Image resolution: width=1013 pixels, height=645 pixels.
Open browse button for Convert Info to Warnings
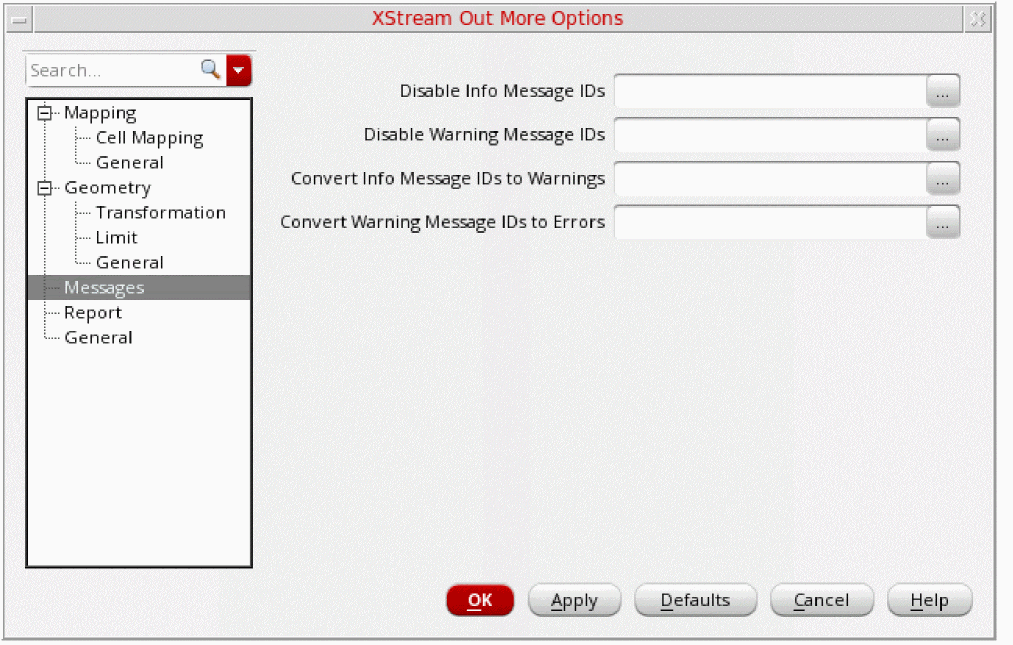coord(943,178)
